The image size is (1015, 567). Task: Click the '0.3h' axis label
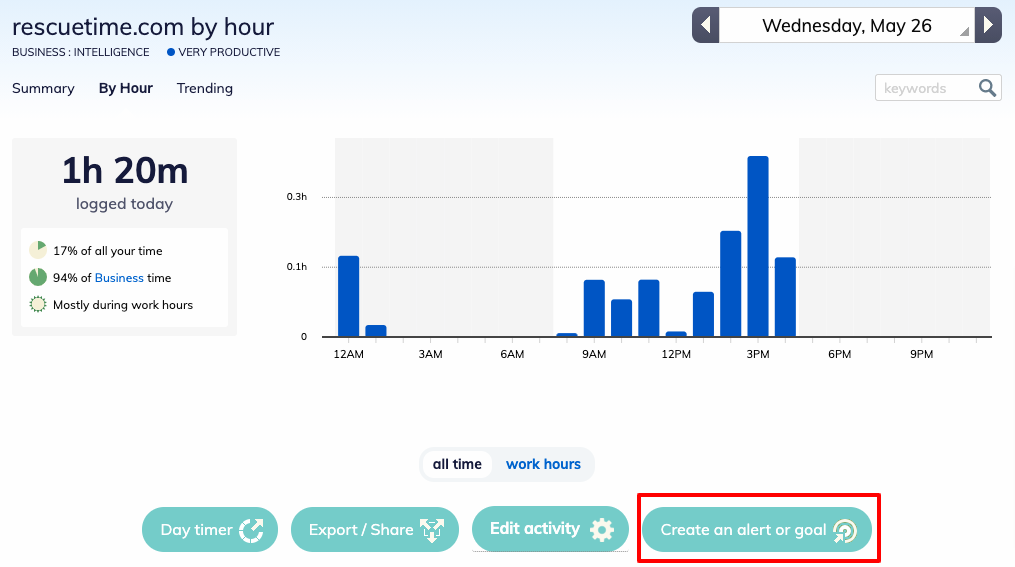(x=296, y=197)
